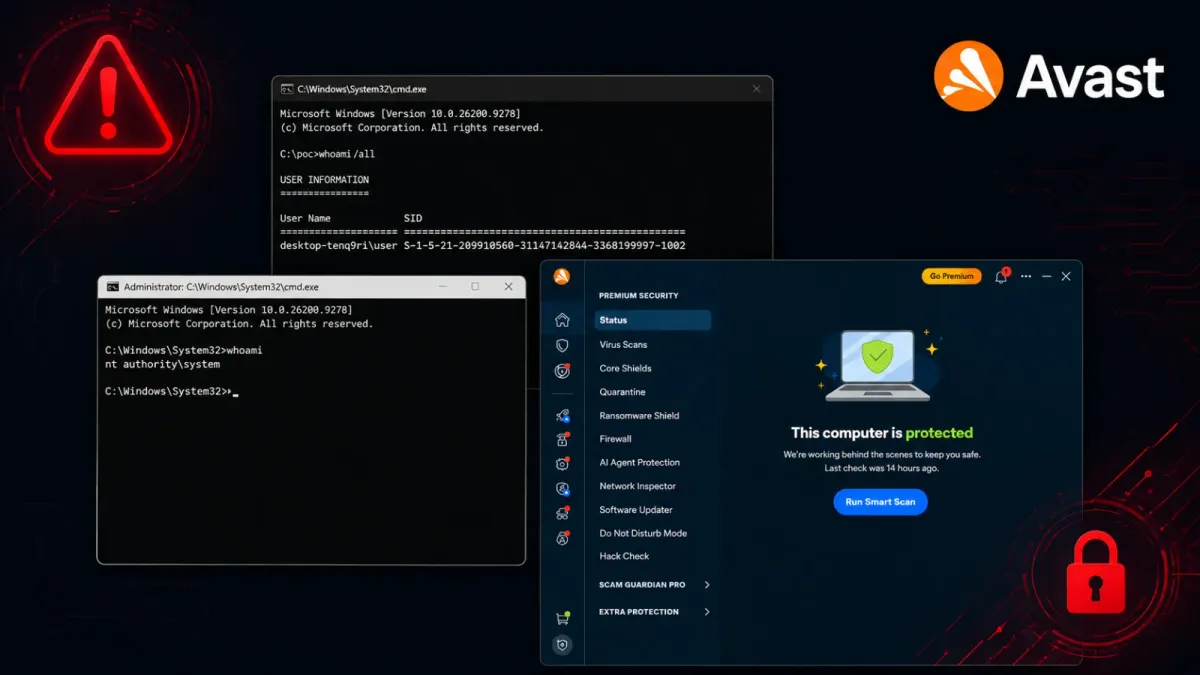Click 'desktop-tenq9ri\user' in back cmd window
The height and width of the screenshot is (675, 1200).
pos(338,245)
